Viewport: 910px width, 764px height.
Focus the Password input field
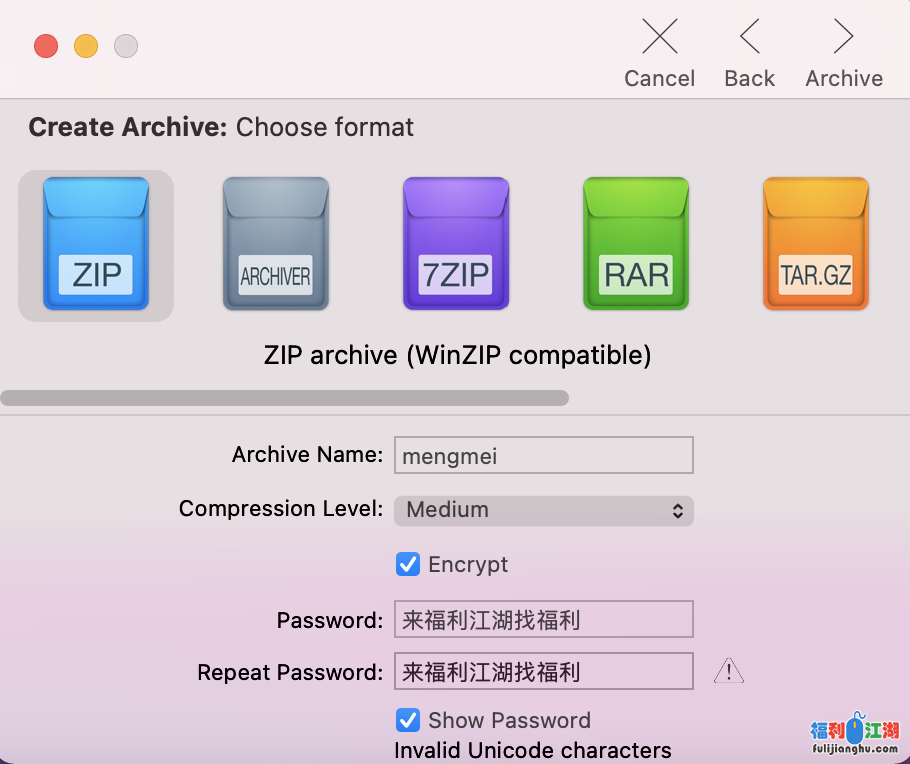coord(543,620)
